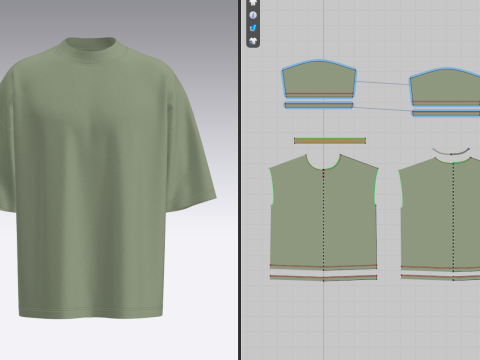Viewport: 480px width, 360px height.
Task: Select the right sleeve pattern piece
Action: (x=445, y=87)
